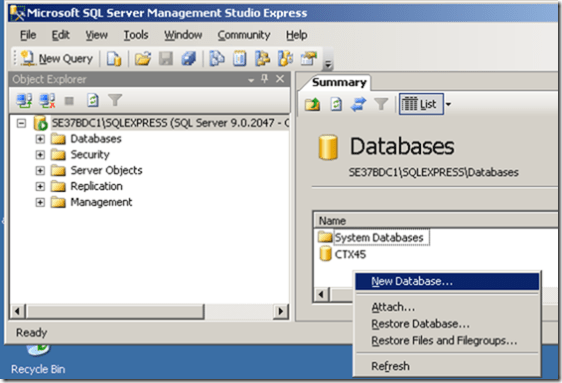Open the Tools menu
This screenshot has width=562, height=383.
(136, 35)
